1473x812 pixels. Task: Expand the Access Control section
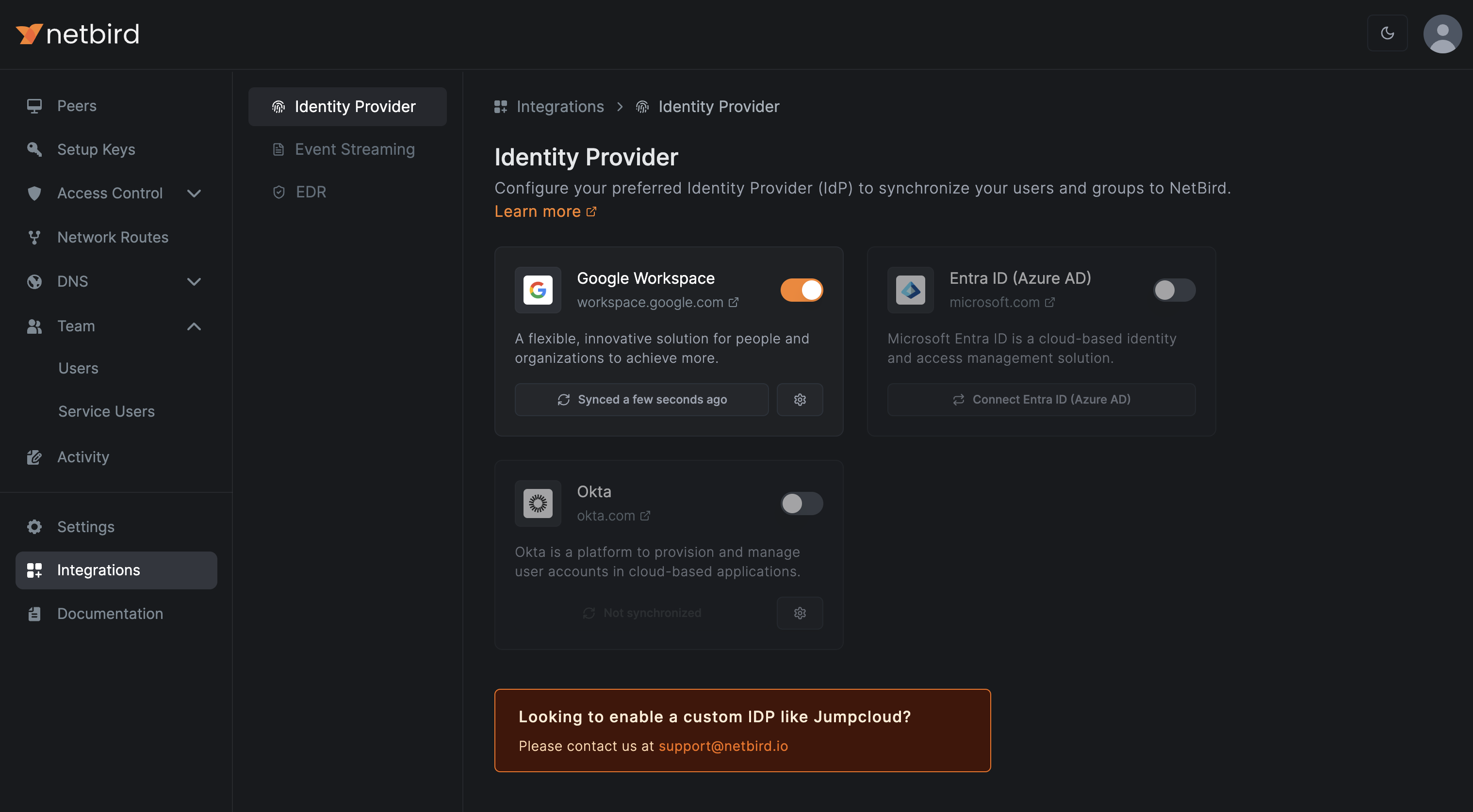click(x=194, y=193)
